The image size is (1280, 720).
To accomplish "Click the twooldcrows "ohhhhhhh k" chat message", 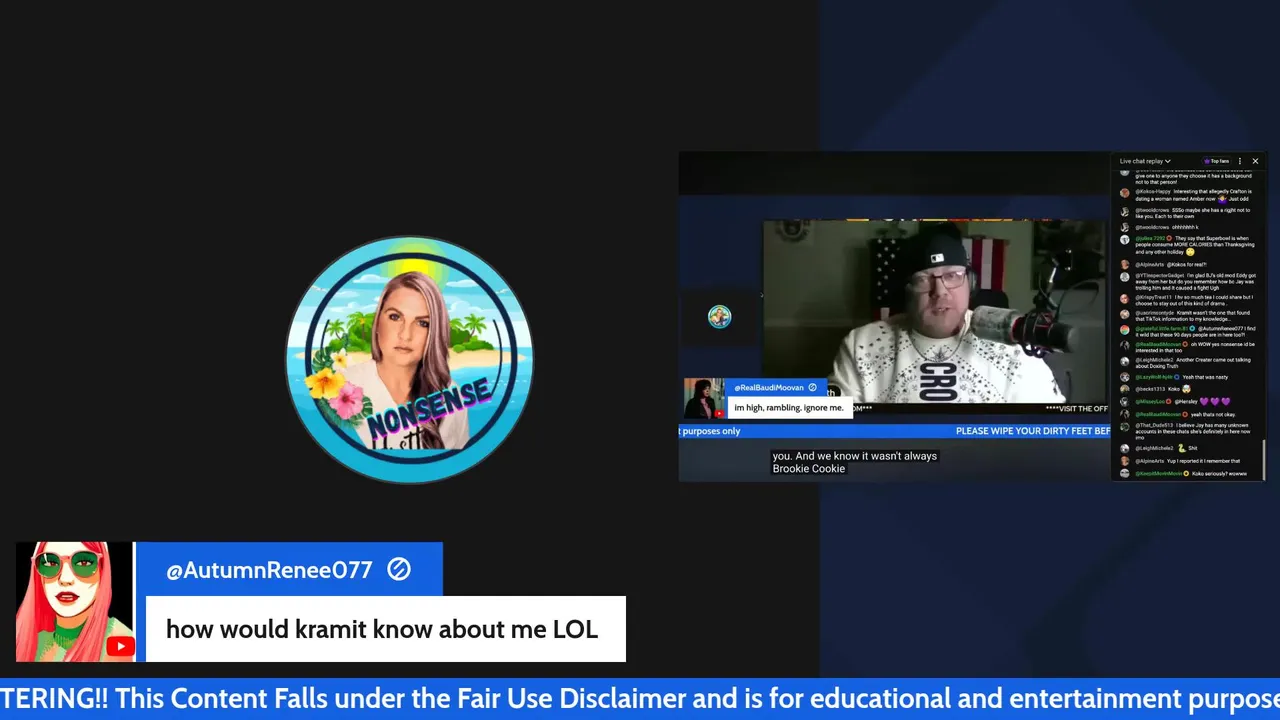I will 1166,227.
